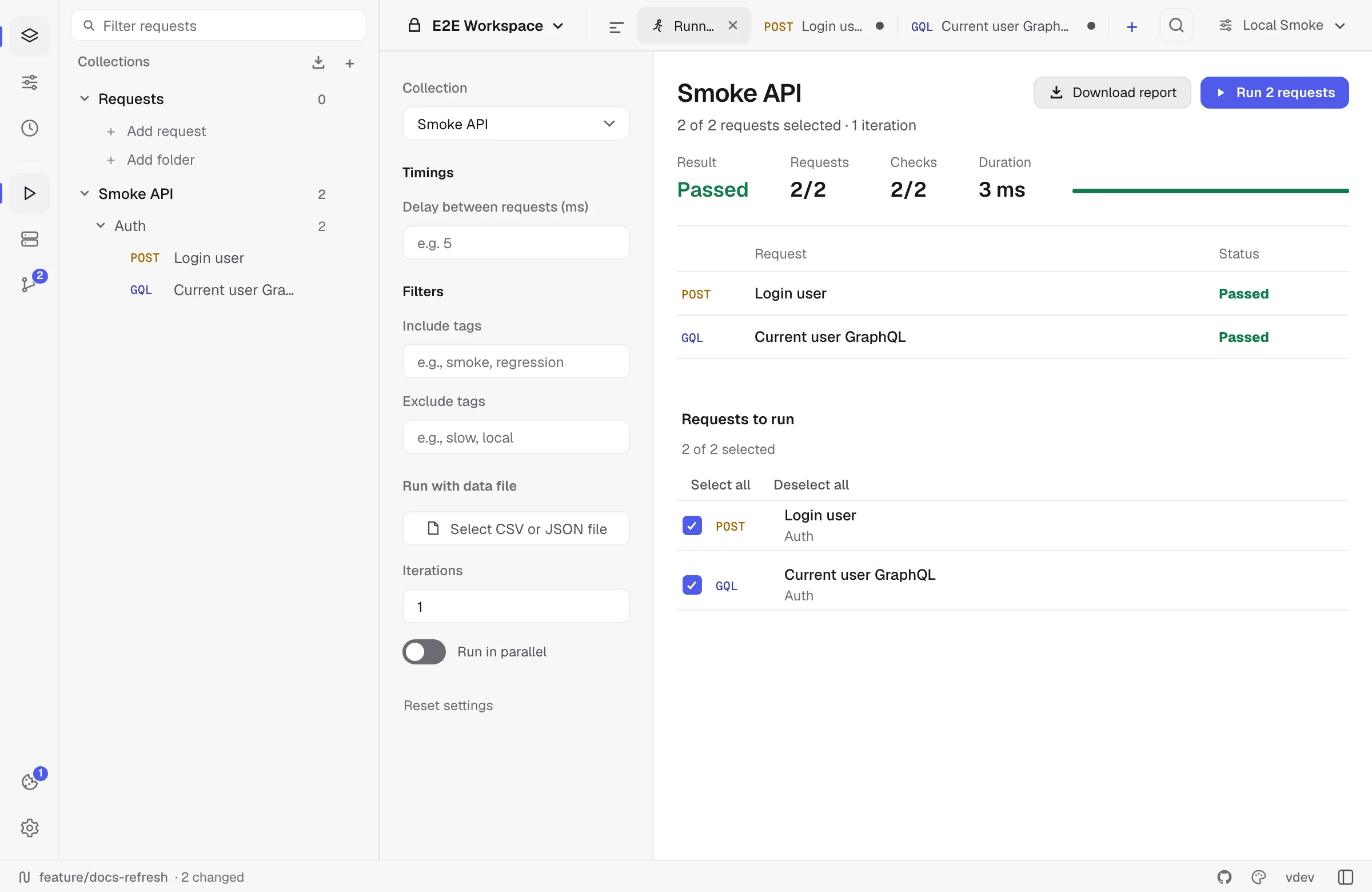
Task: Click the import collection download icon
Action: (318, 62)
